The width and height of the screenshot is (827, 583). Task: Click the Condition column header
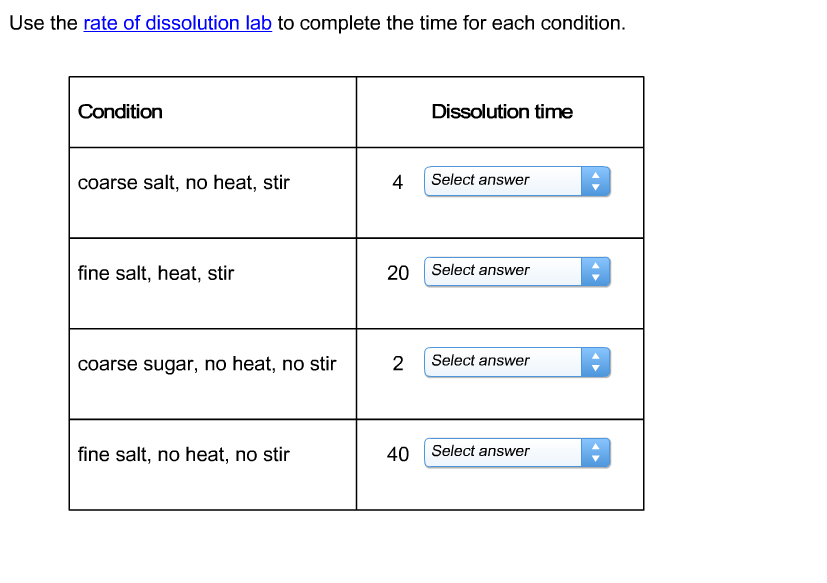120,111
